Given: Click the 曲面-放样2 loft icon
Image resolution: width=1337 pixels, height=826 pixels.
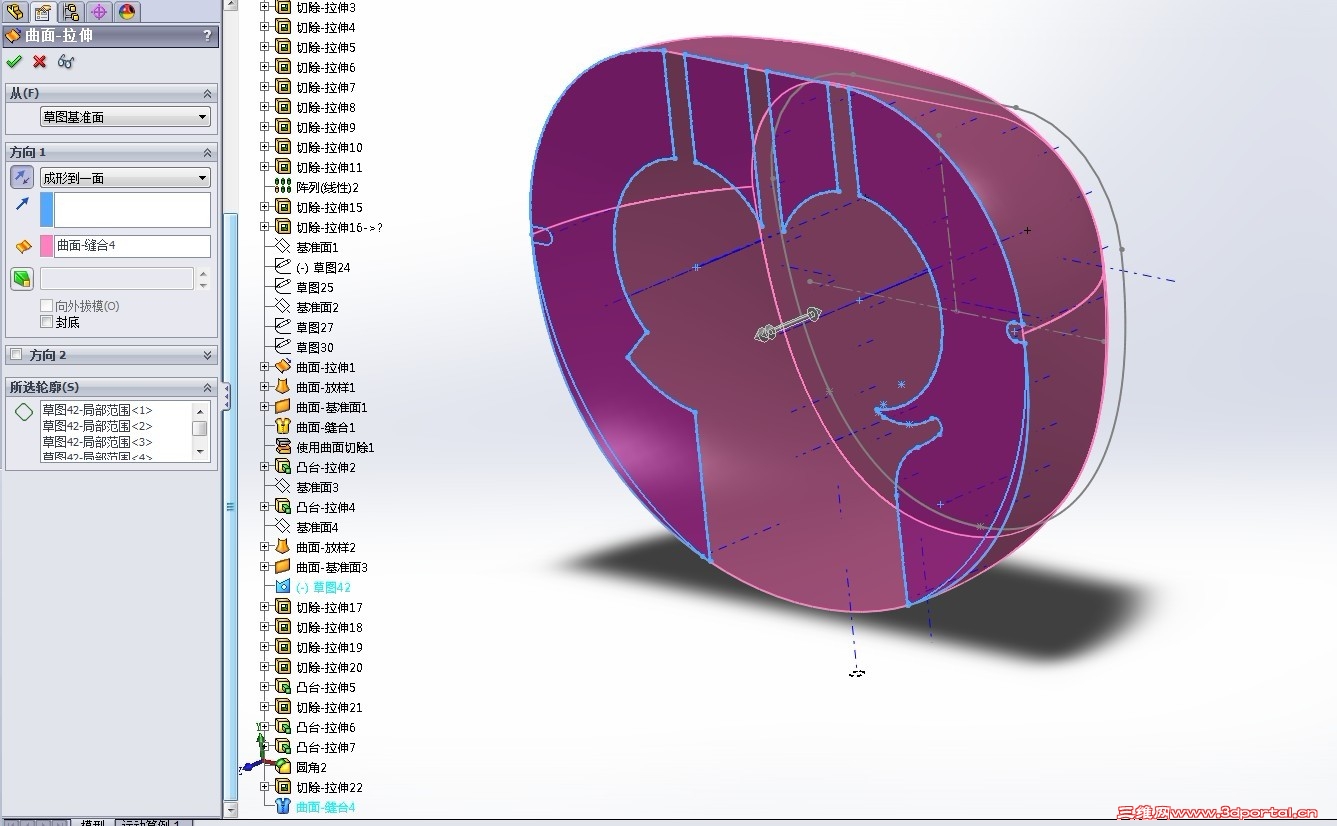Looking at the screenshot, I should [283, 547].
